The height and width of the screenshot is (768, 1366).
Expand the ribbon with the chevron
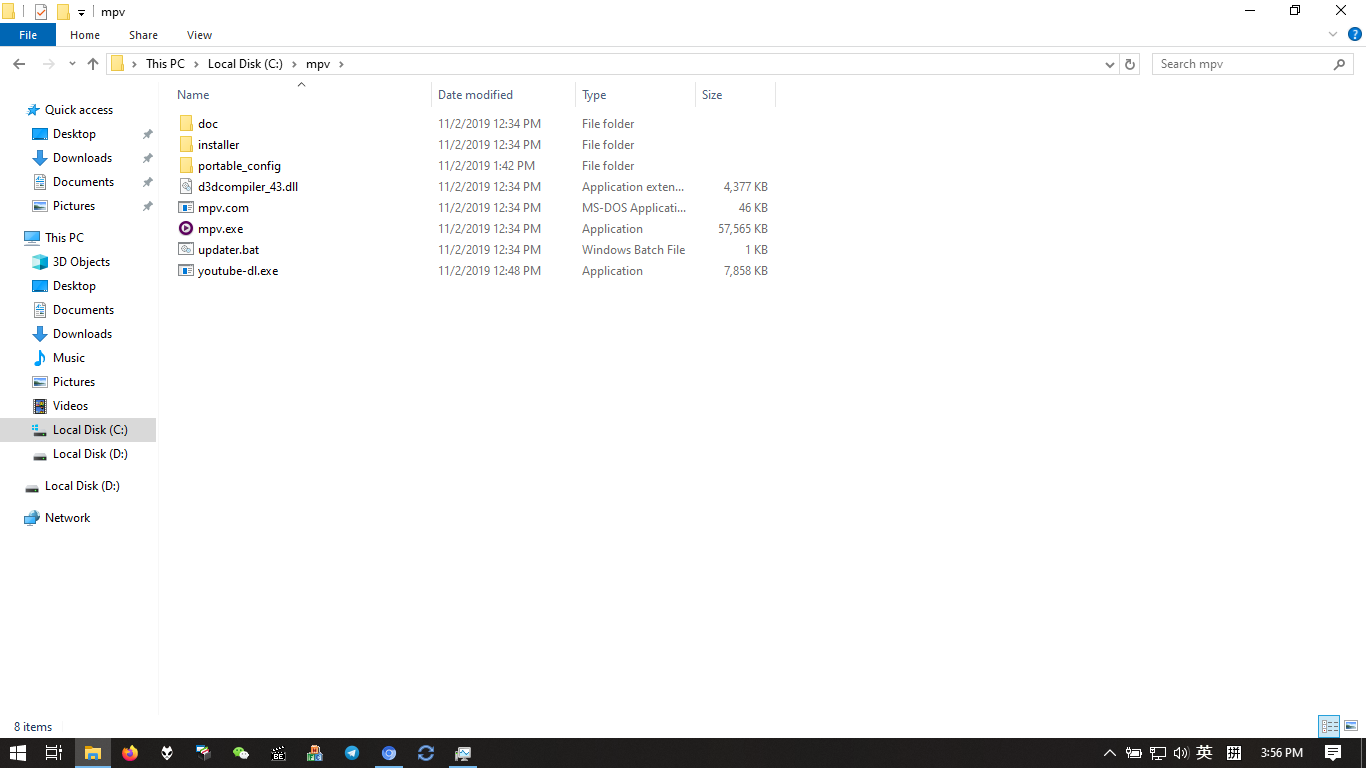coord(1332,34)
